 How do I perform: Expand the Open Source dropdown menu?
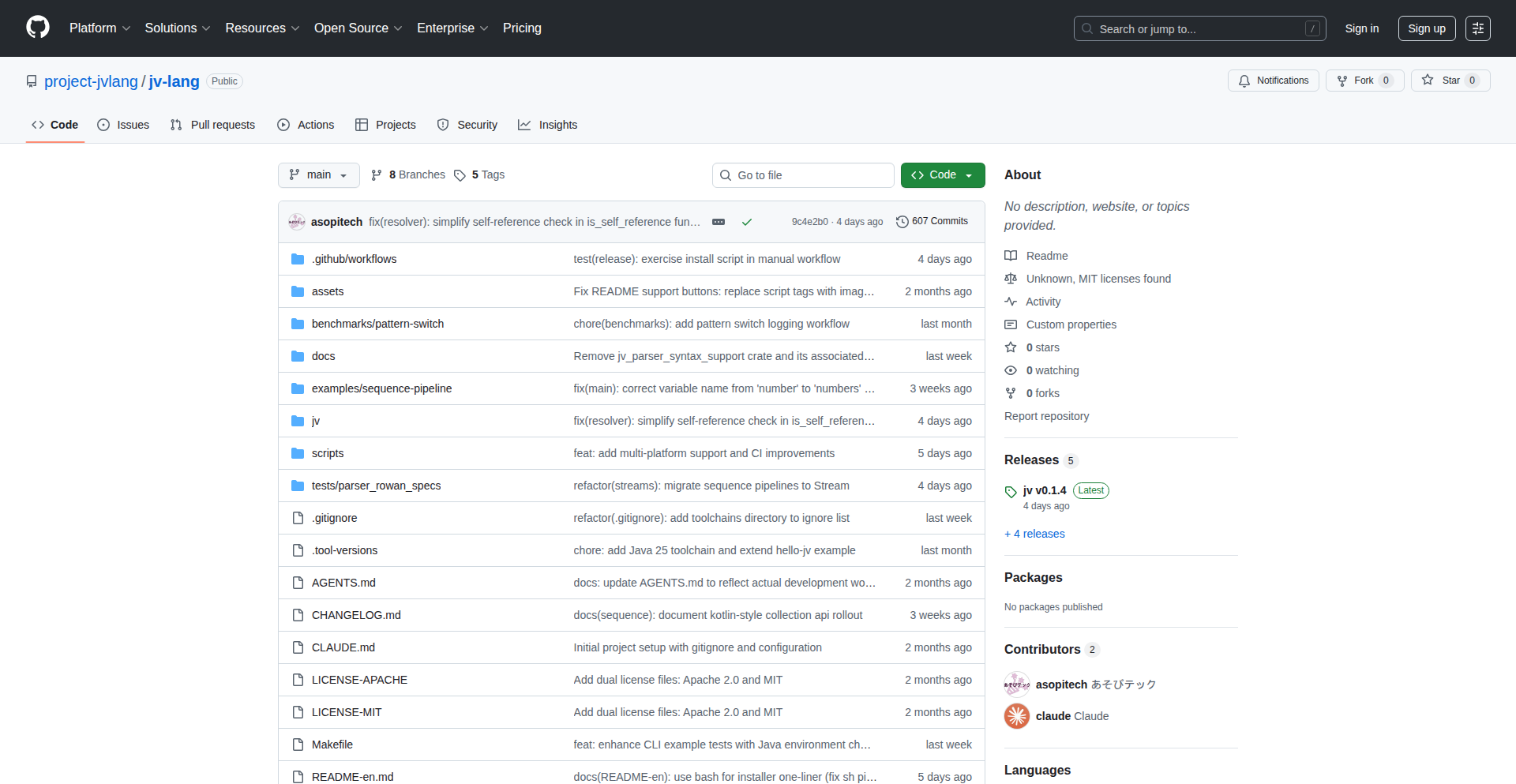pos(358,28)
